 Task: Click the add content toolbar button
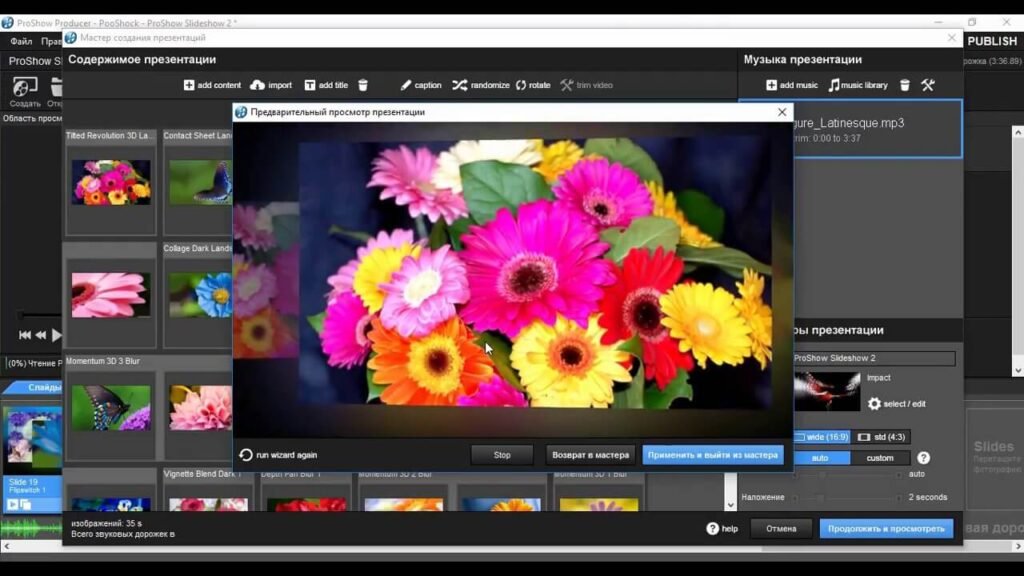[212, 85]
